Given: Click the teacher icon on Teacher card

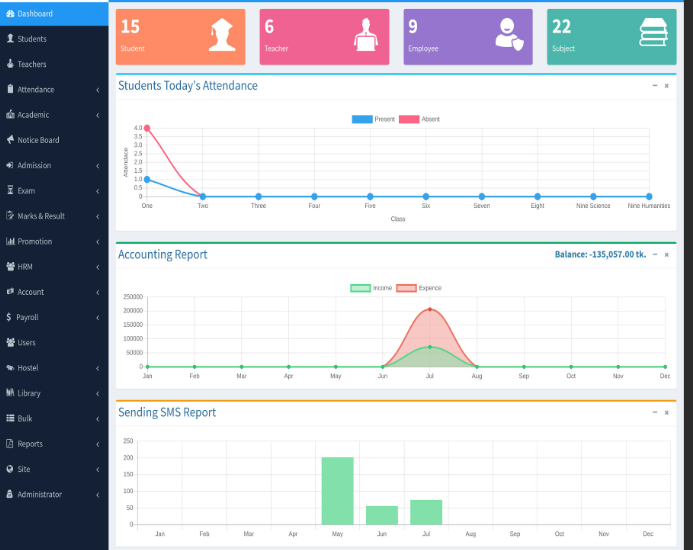Looking at the screenshot, I should (x=365, y=35).
